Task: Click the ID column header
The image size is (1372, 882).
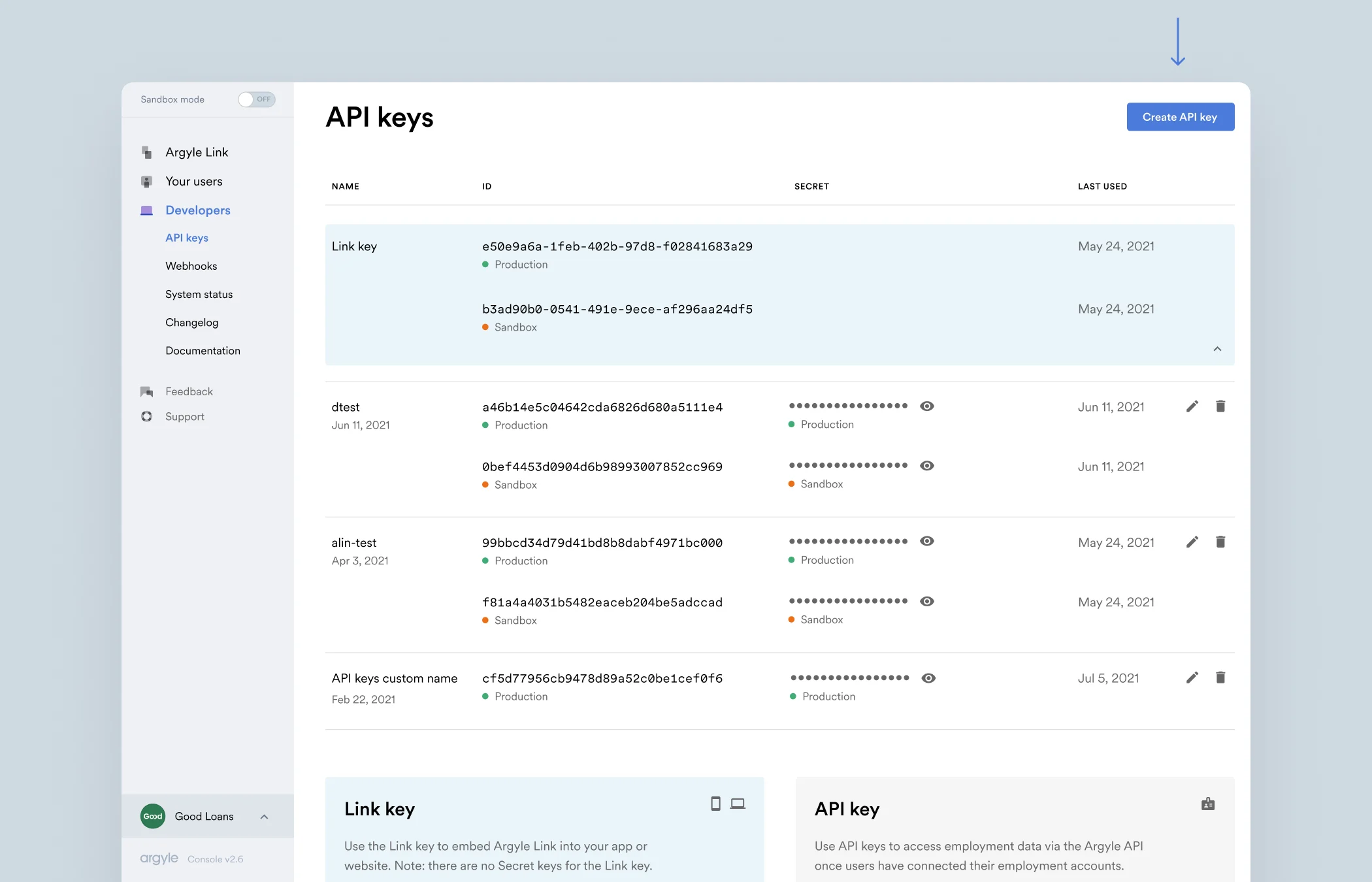Action: [486, 186]
